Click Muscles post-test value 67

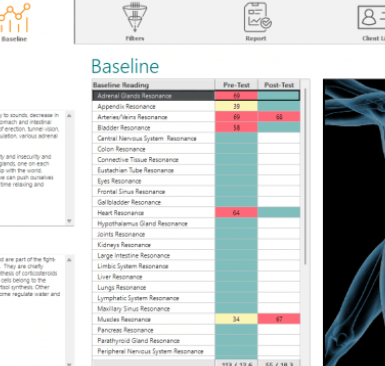pos(279,319)
